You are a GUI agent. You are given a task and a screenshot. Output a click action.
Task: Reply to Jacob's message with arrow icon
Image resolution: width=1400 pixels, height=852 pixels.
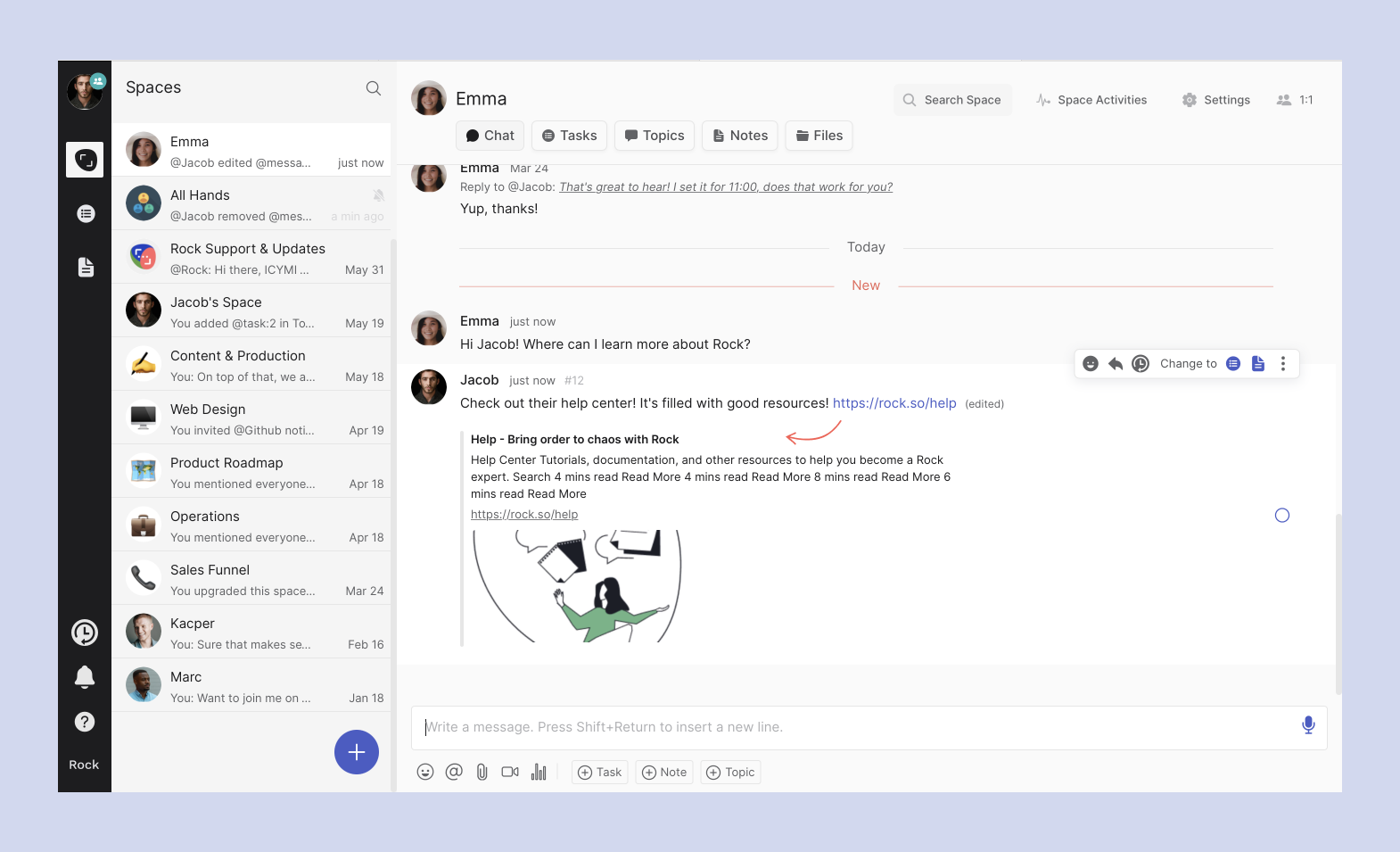pos(1115,364)
